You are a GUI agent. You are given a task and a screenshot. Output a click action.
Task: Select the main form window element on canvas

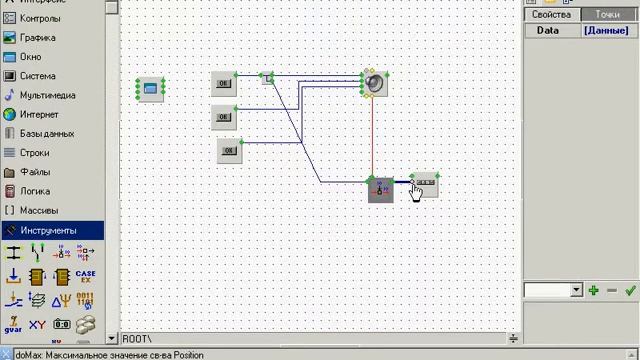click(151, 89)
